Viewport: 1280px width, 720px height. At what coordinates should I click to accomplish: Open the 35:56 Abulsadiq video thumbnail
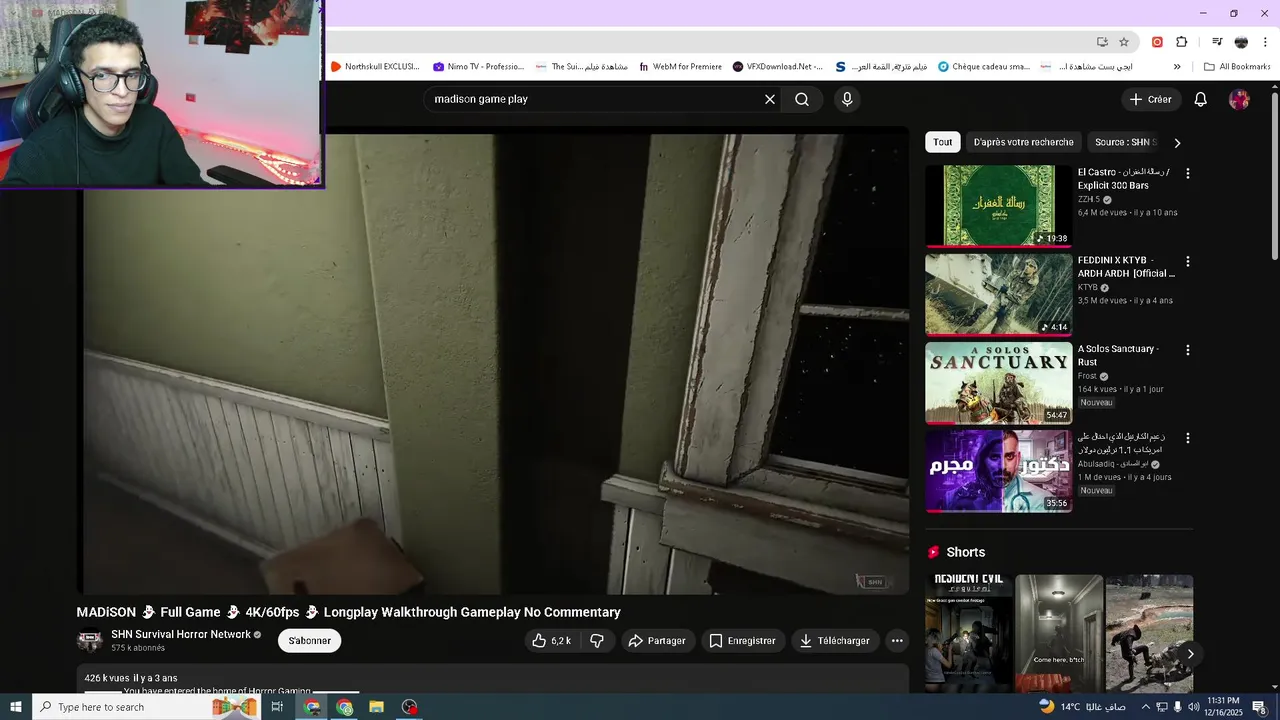[998, 471]
